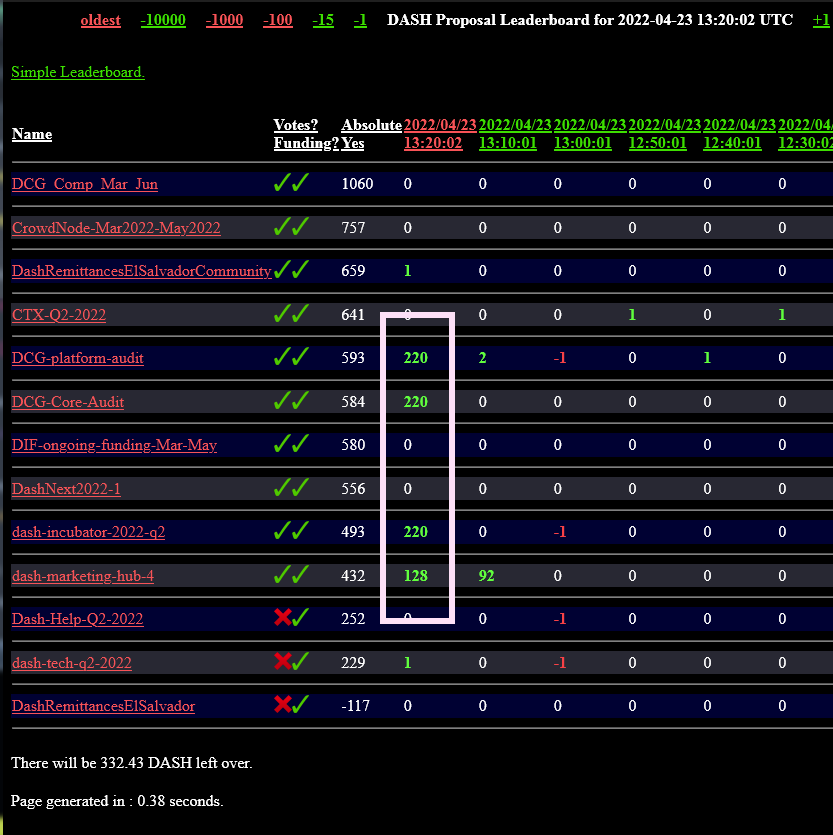Image resolution: width=833 pixels, height=835 pixels.
Task: Click the red X icon for DashRemittancesElSalvador
Action: [x=283, y=705]
